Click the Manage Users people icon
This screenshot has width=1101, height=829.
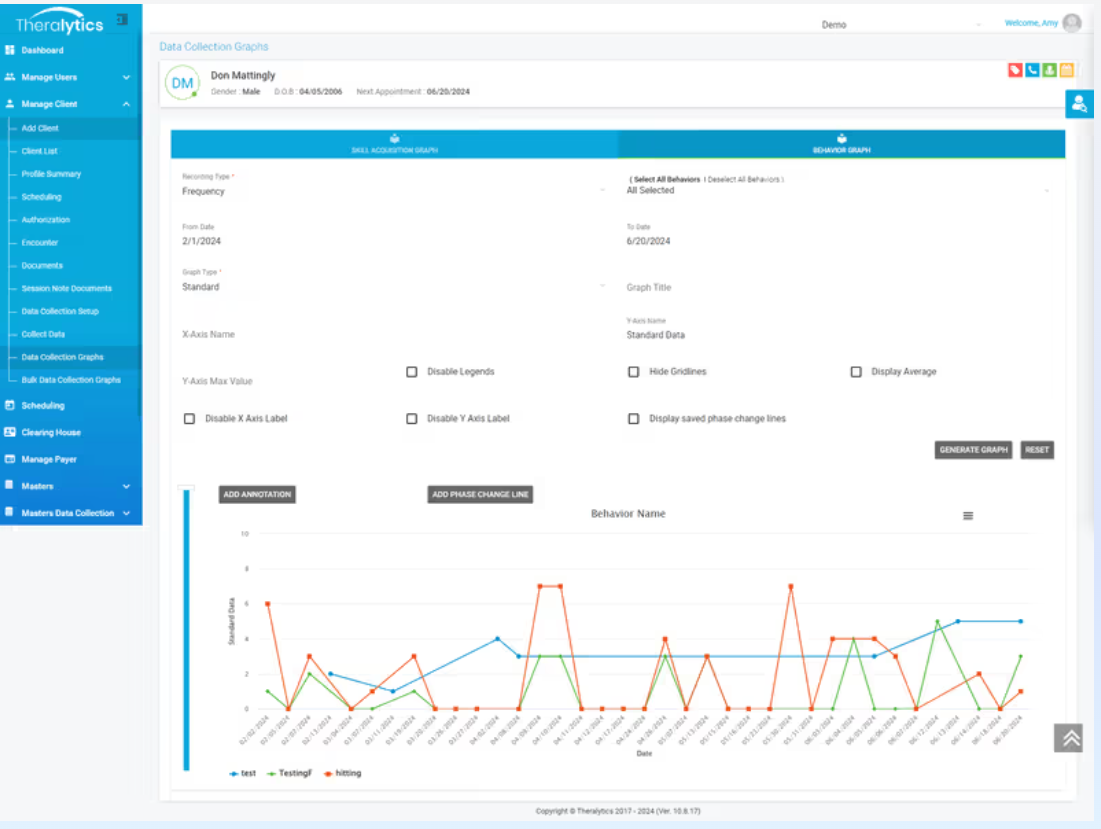[10, 77]
